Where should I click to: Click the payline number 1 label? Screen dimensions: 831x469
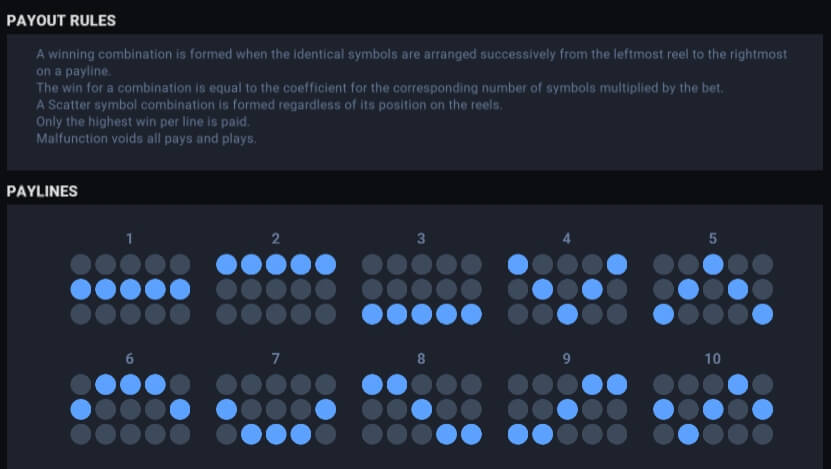pos(129,239)
